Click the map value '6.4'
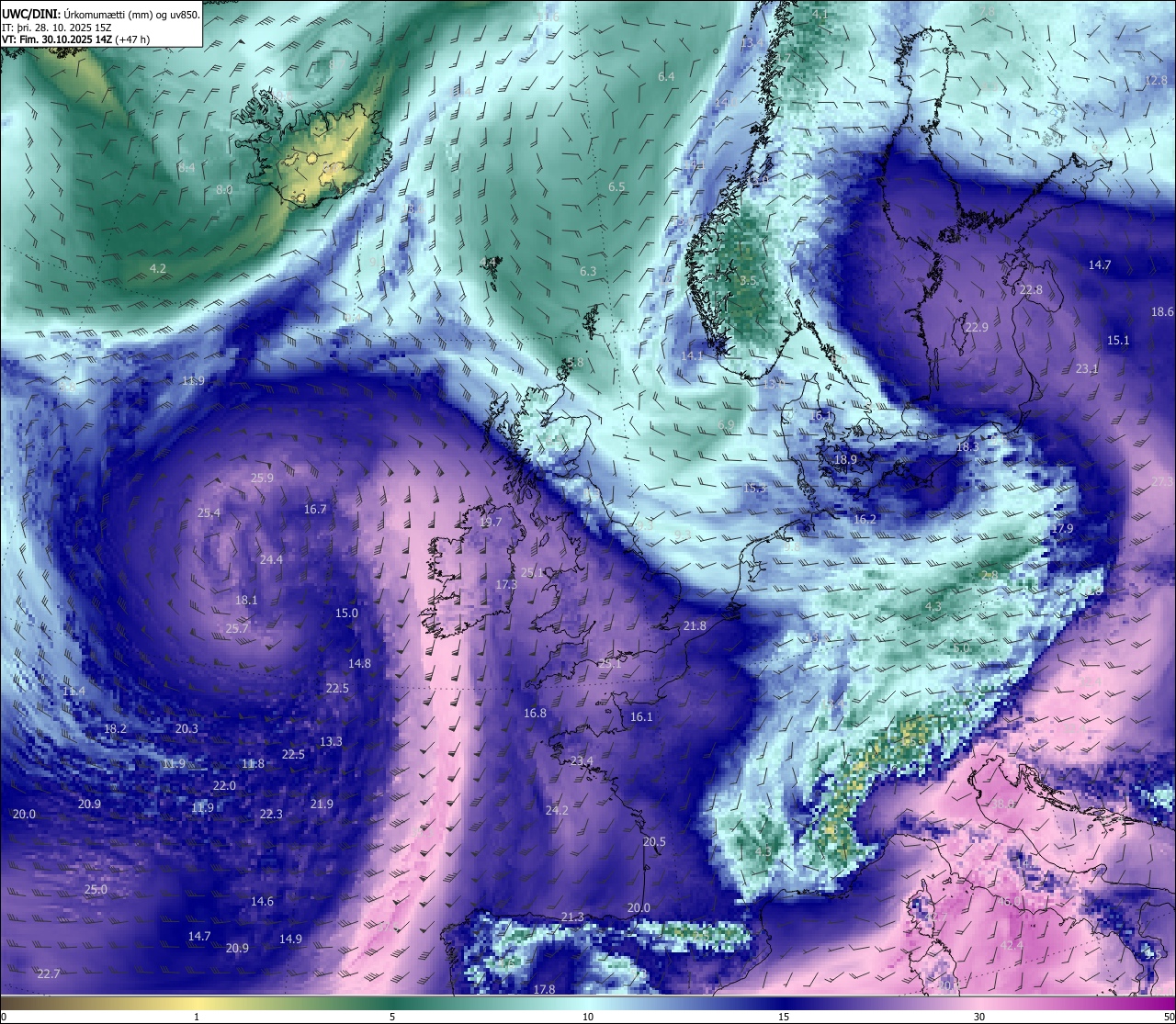1176x1024 pixels. coord(666,76)
